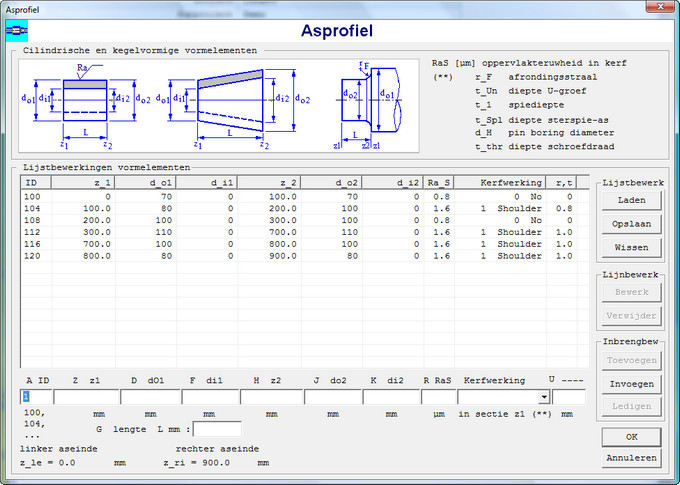Focus the A ID input field
This screenshot has height=485, width=680.
point(36,397)
